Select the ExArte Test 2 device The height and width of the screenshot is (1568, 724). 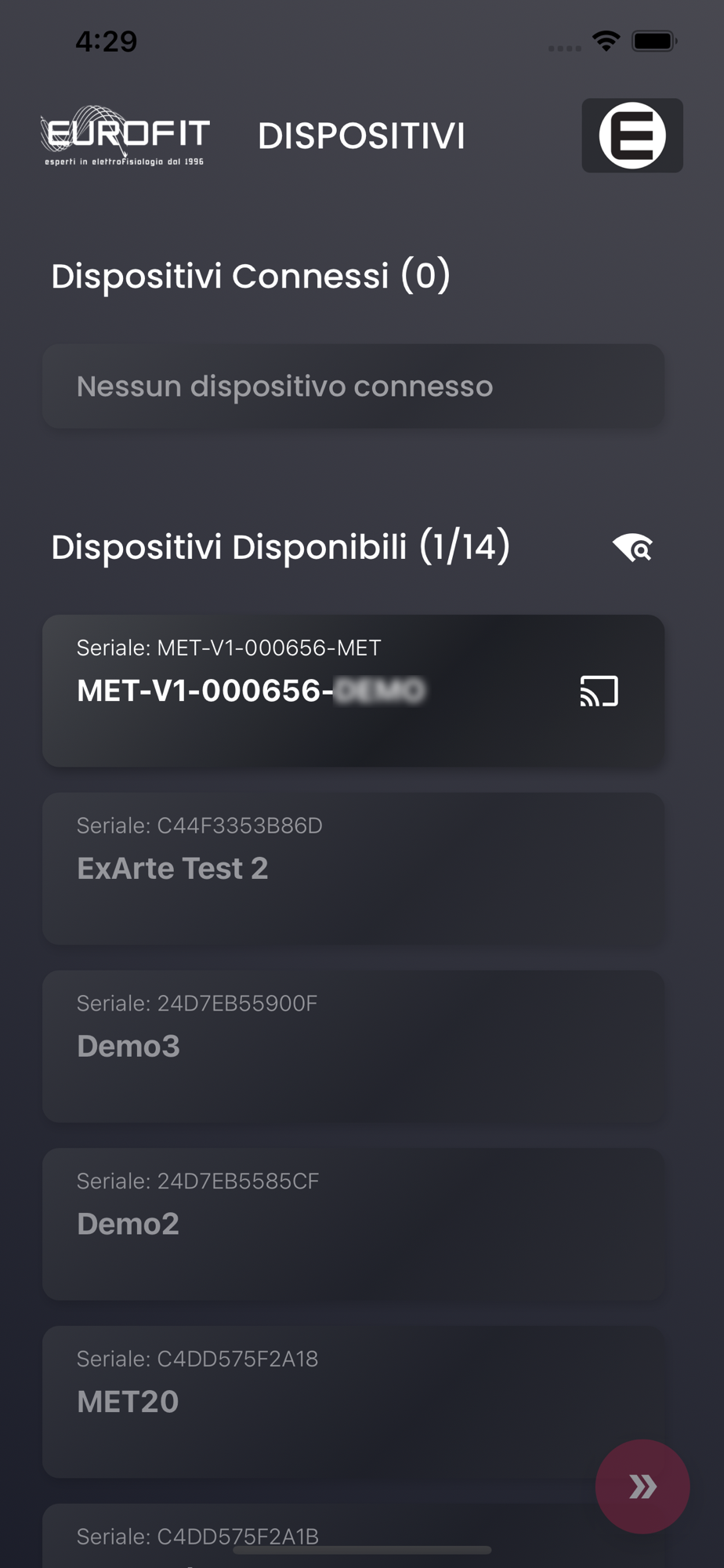[x=353, y=869]
